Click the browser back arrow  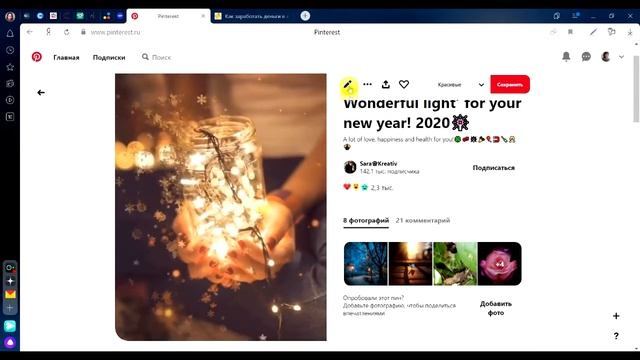coord(30,32)
